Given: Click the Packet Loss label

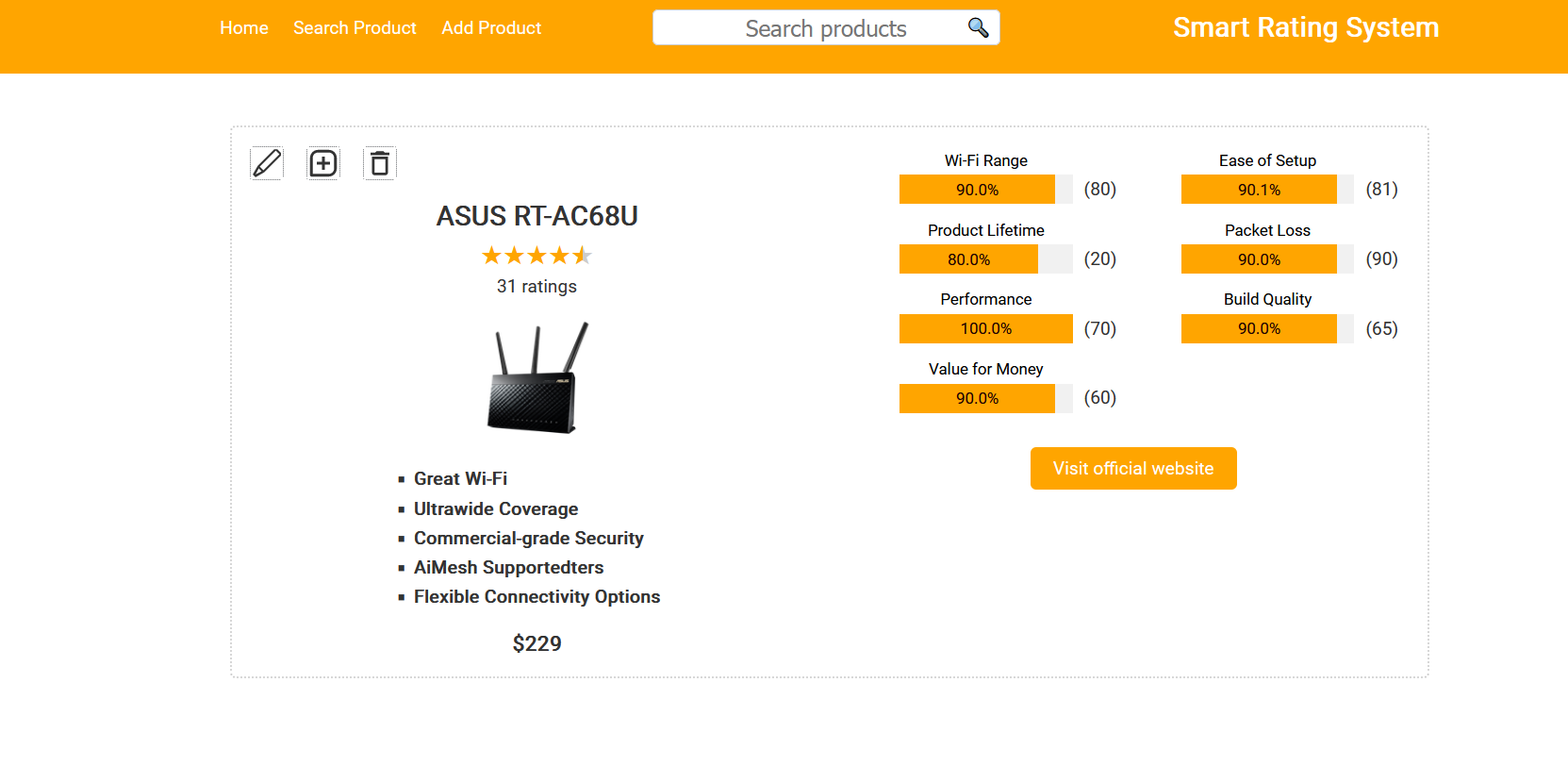Looking at the screenshot, I should [x=1267, y=230].
